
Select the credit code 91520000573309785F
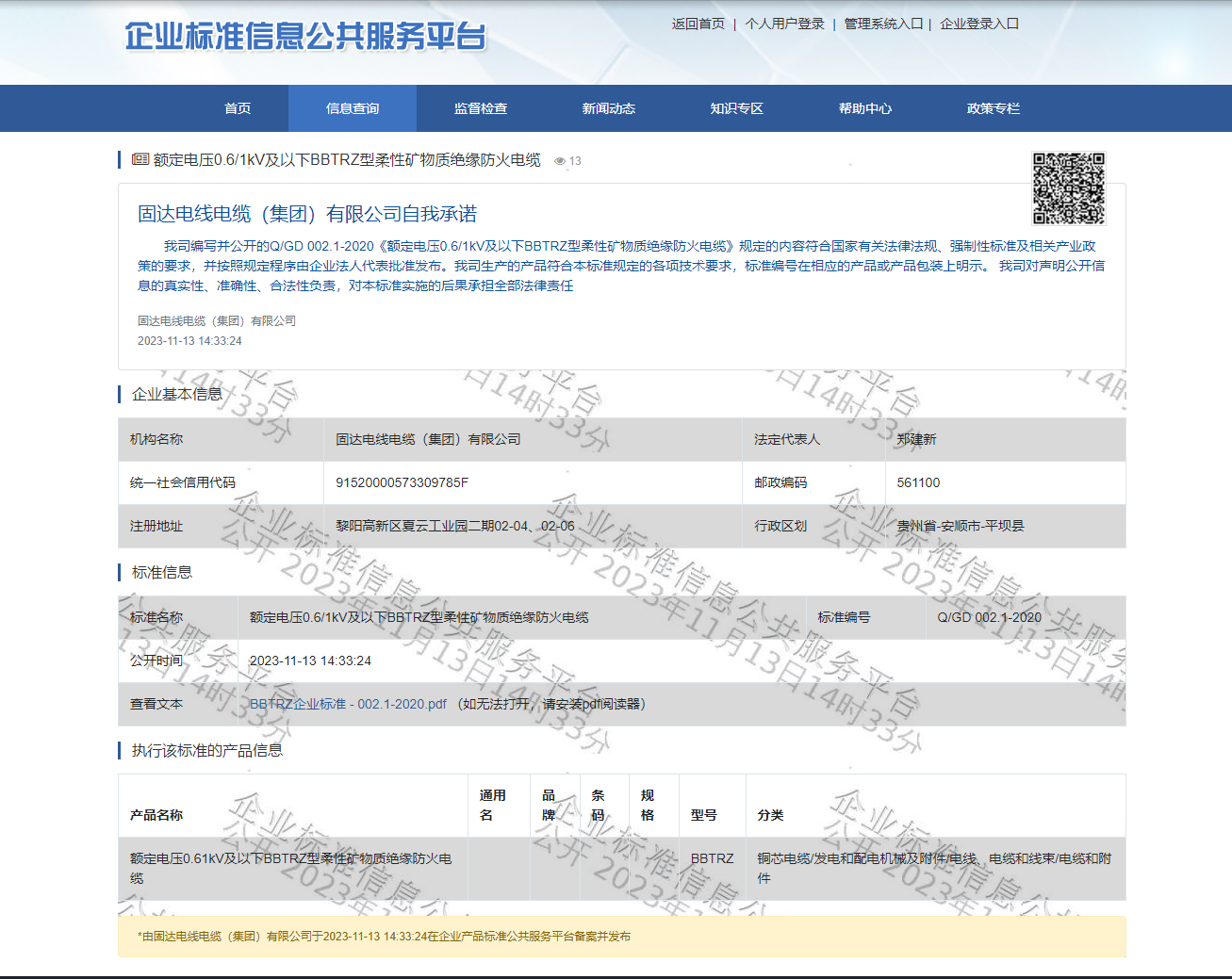pos(402,482)
